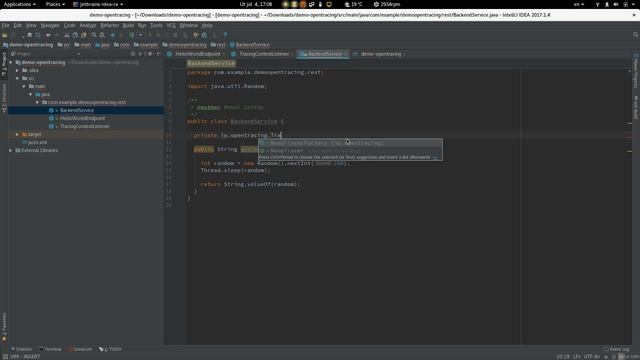Collapse the java folder node
The height and width of the screenshot is (360, 640).
31,94
